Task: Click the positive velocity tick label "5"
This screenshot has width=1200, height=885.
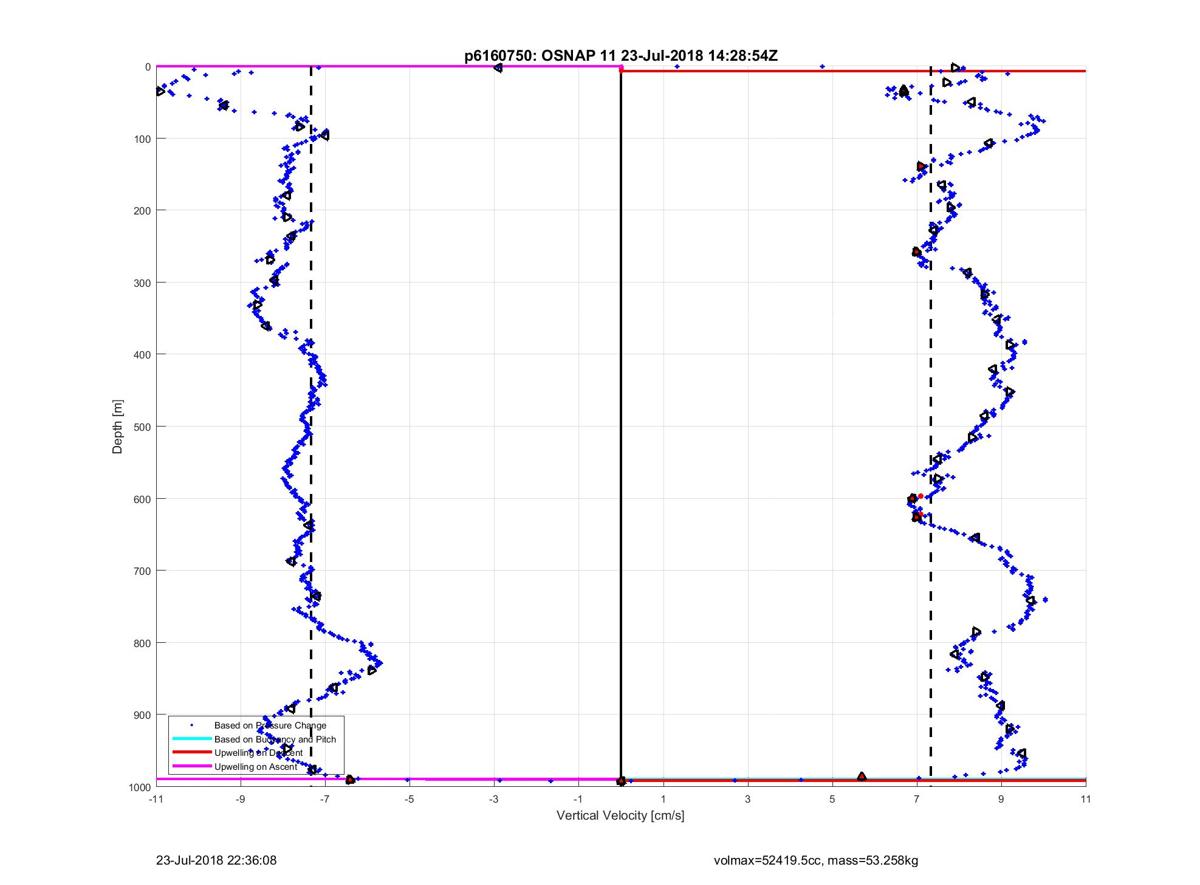Action: [x=832, y=799]
